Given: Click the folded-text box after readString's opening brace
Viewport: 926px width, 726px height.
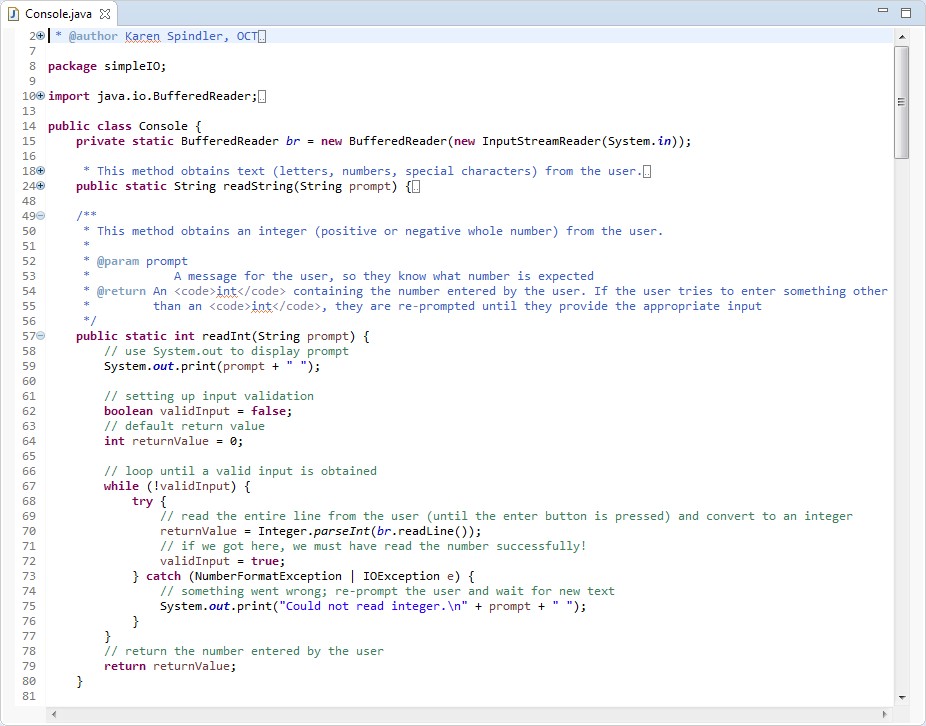Looking at the screenshot, I should (x=415, y=186).
